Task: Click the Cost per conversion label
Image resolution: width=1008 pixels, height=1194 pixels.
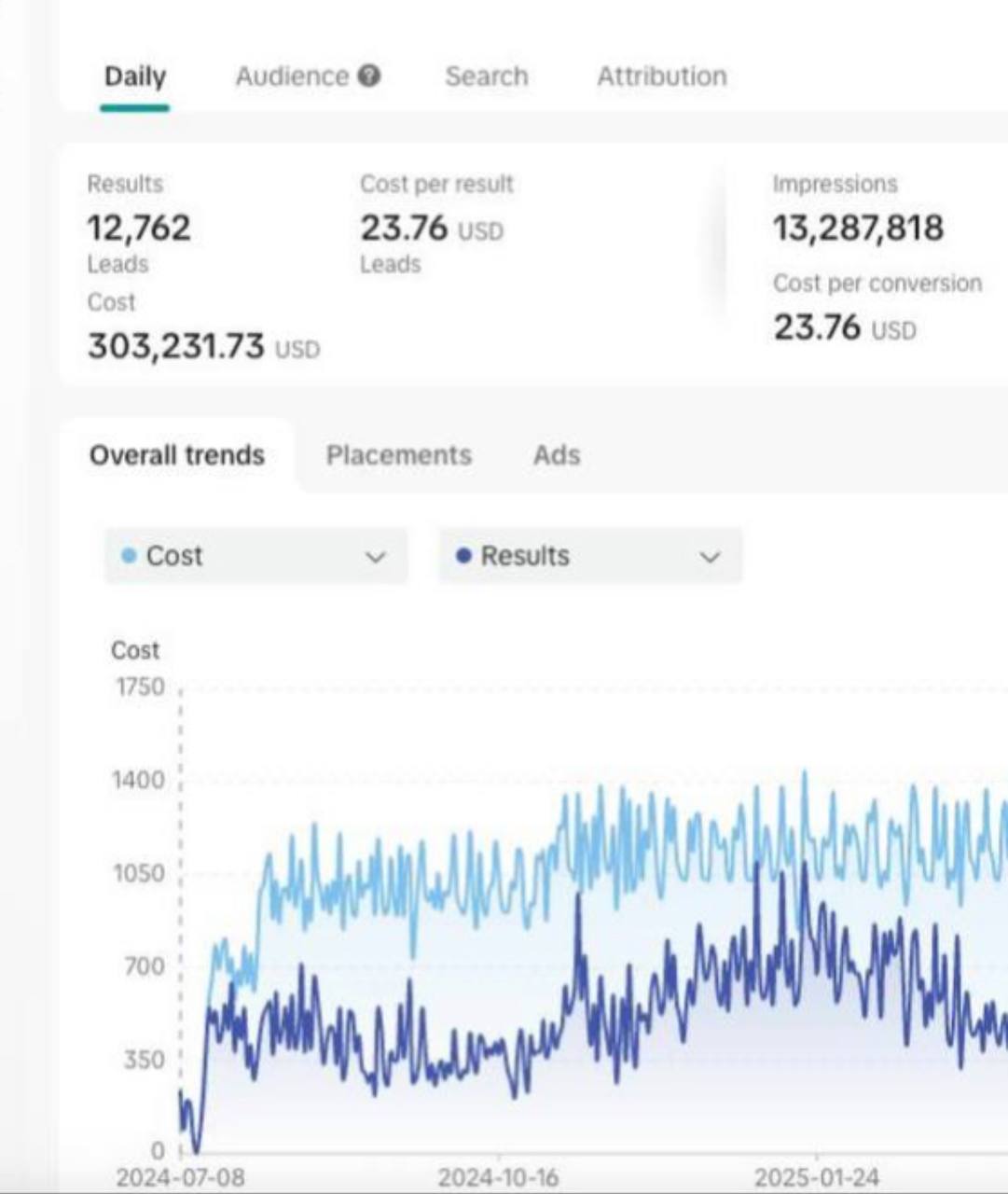Action: tap(877, 283)
